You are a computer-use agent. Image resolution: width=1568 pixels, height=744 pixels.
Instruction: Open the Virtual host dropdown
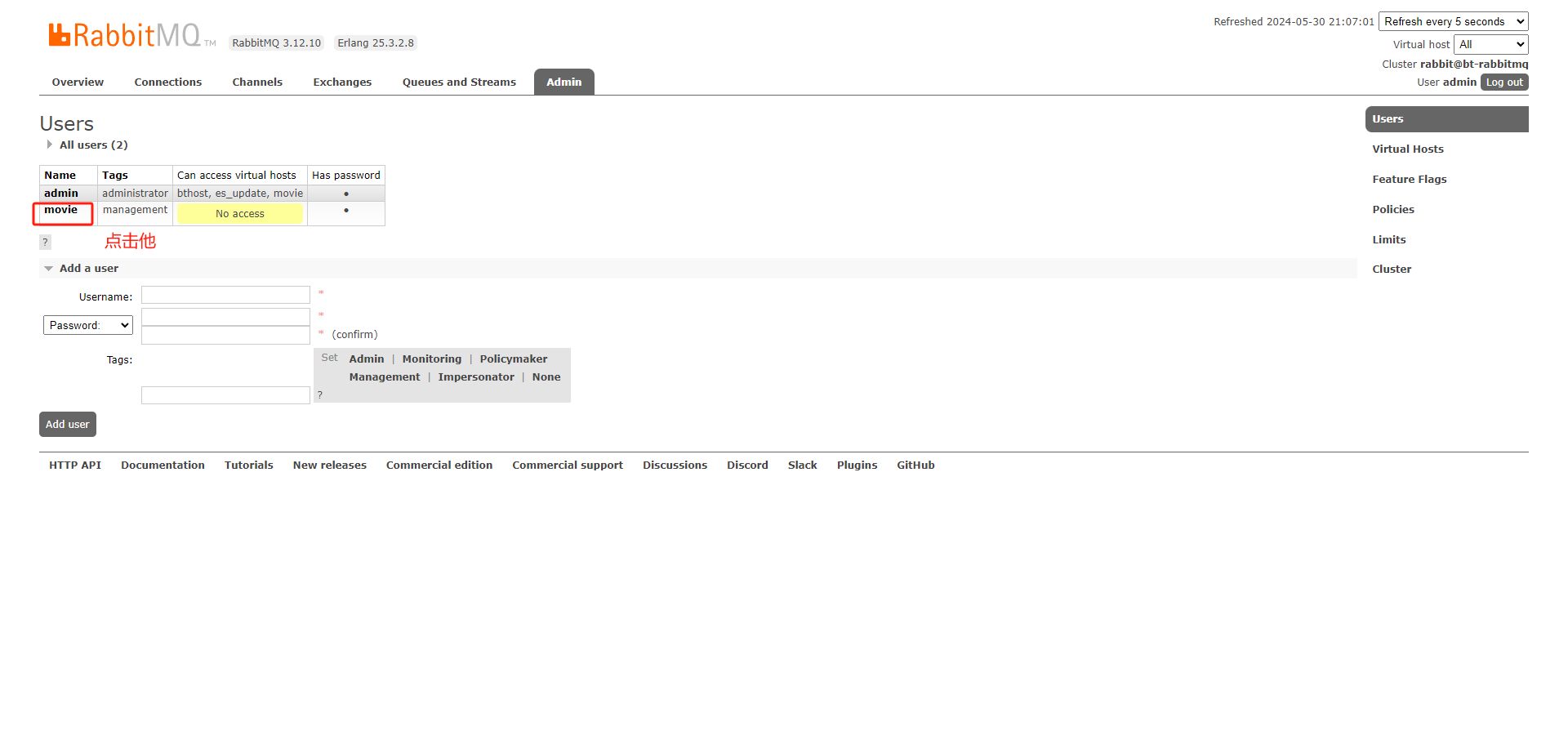pyautogui.click(x=1490, y=44)
